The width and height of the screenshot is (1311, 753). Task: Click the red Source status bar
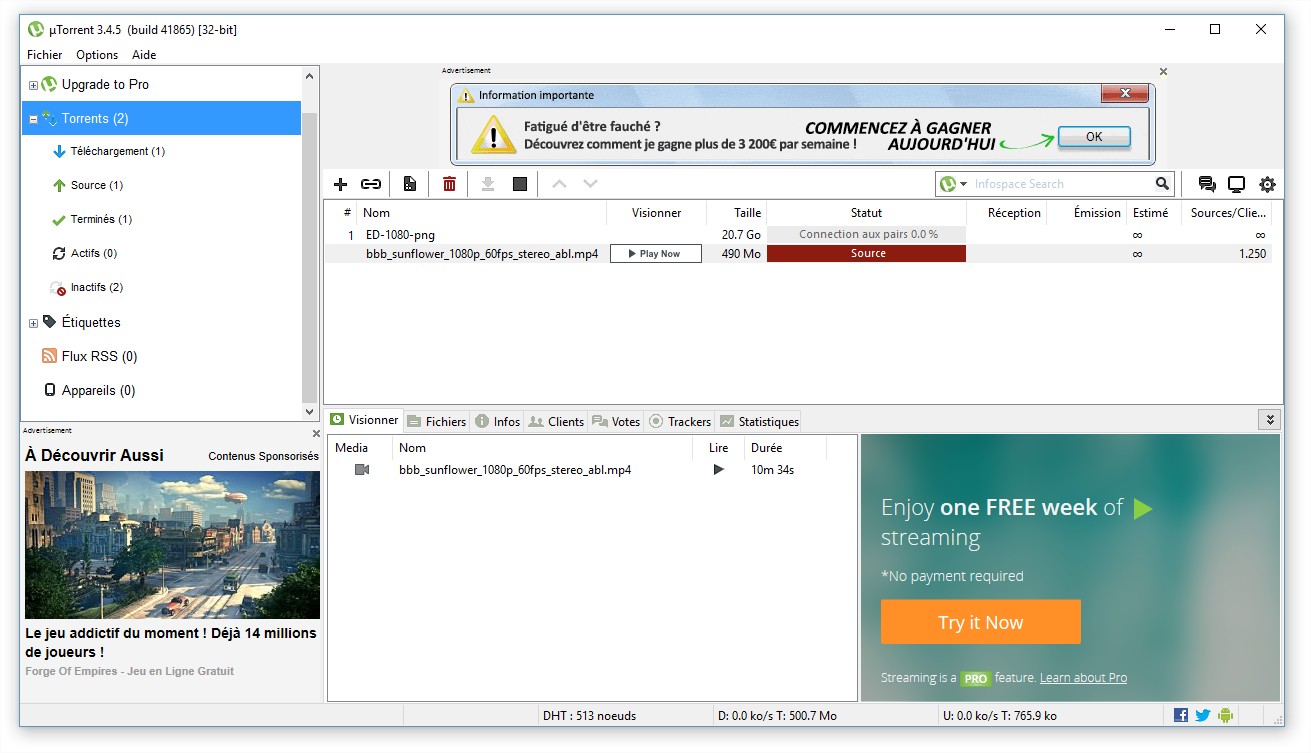pyautogui.click(x=867, y=254)
